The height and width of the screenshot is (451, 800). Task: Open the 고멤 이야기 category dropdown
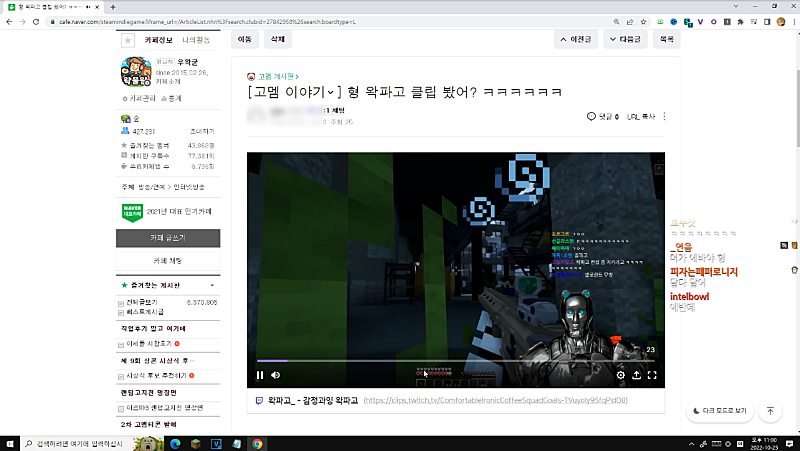(x=294, y=92)
